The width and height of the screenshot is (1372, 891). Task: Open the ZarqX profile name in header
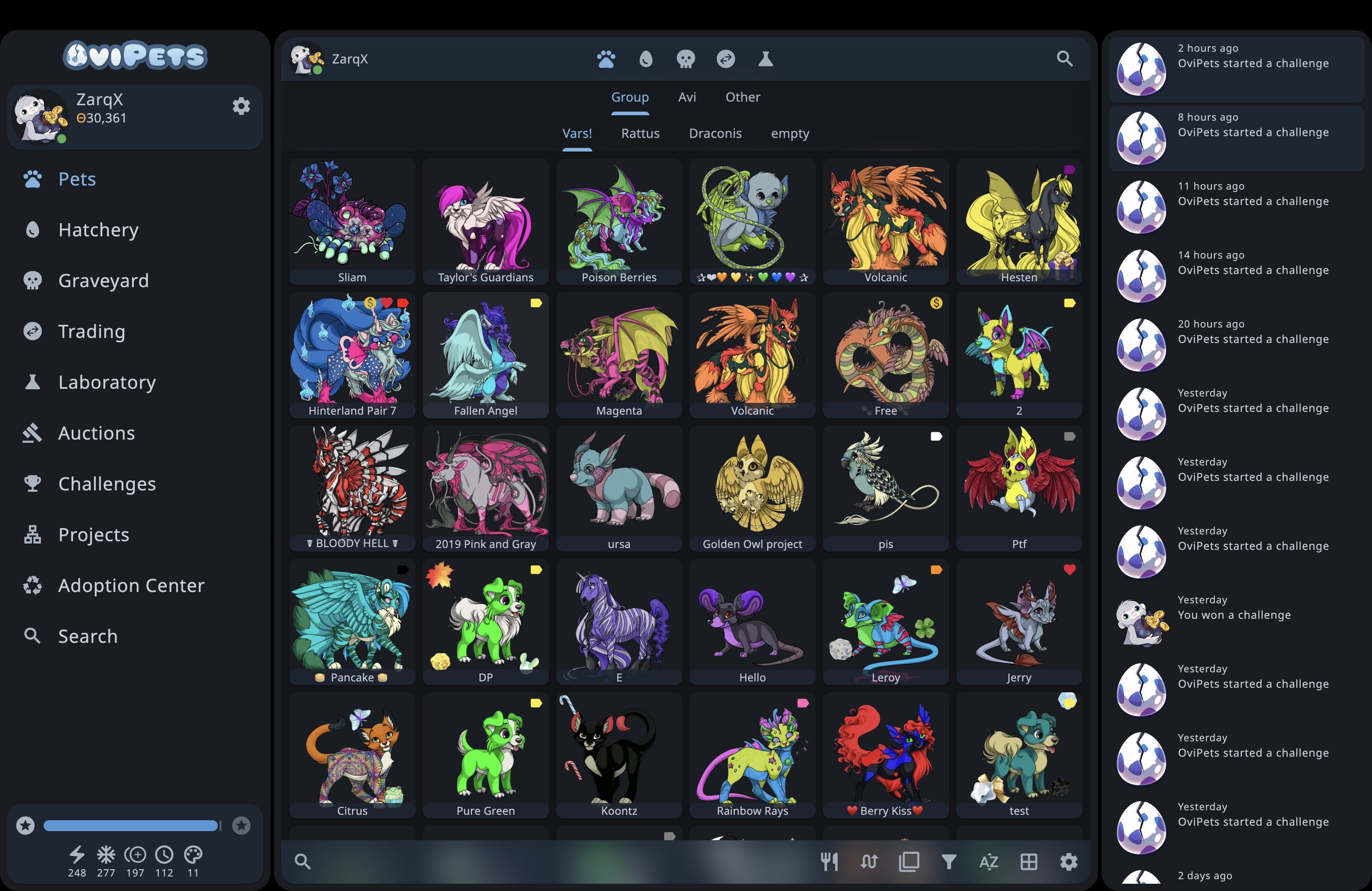(350, 59)
